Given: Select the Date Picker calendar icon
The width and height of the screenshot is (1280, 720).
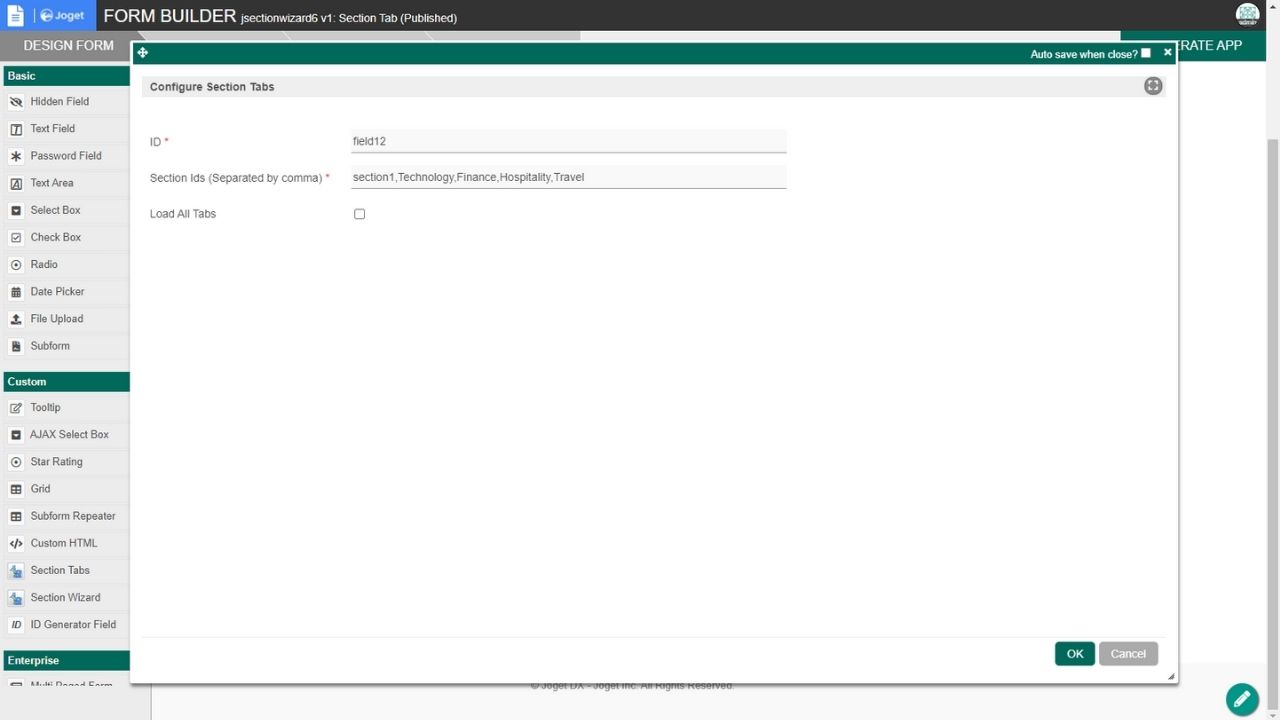Looking at the screenshot, I should (16, 292).
